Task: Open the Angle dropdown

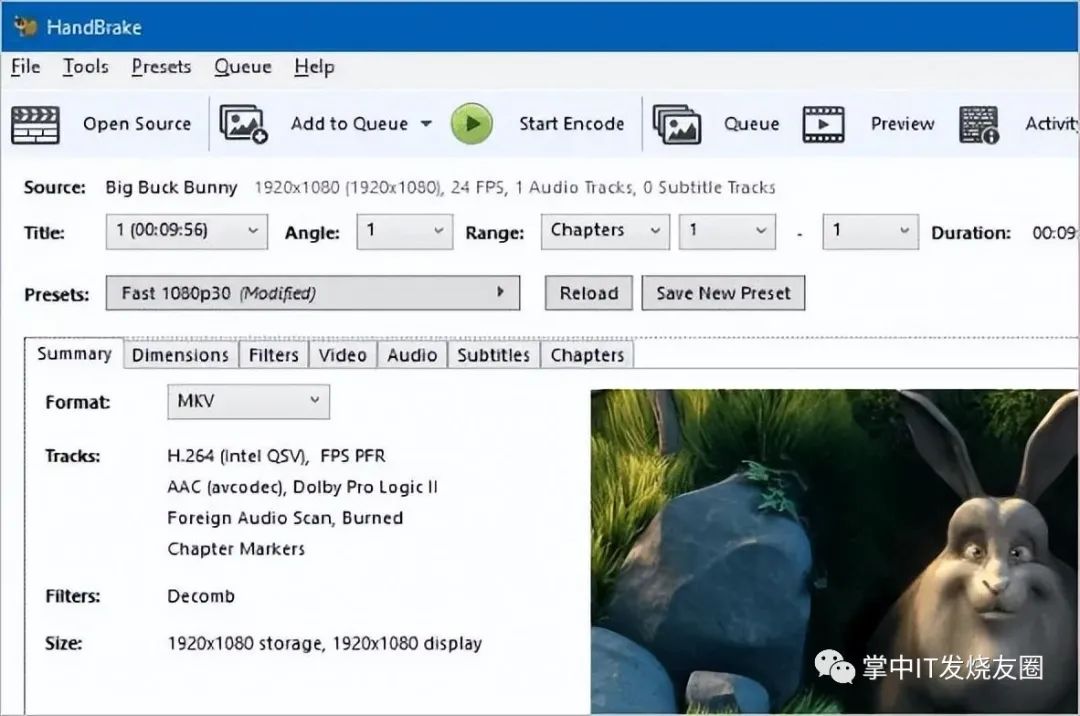Action: tap(404, 231)
